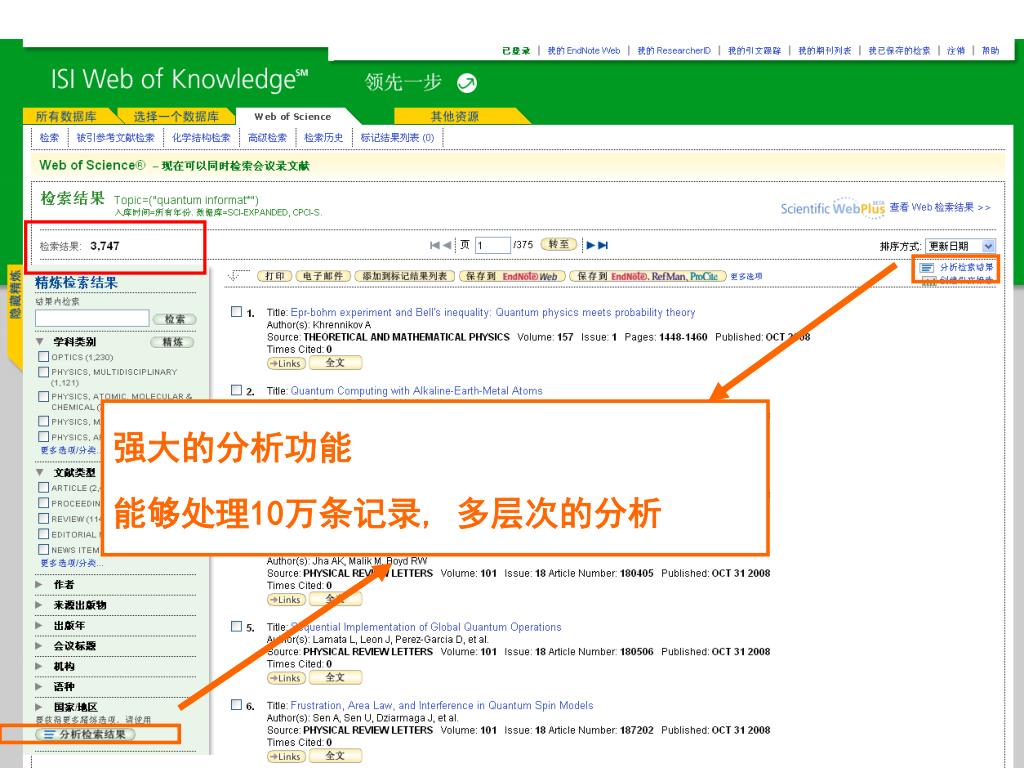Expand the 来源出版物 refine section
Viewport: 1024px width, 768px height.
click(x=39, y=605)
